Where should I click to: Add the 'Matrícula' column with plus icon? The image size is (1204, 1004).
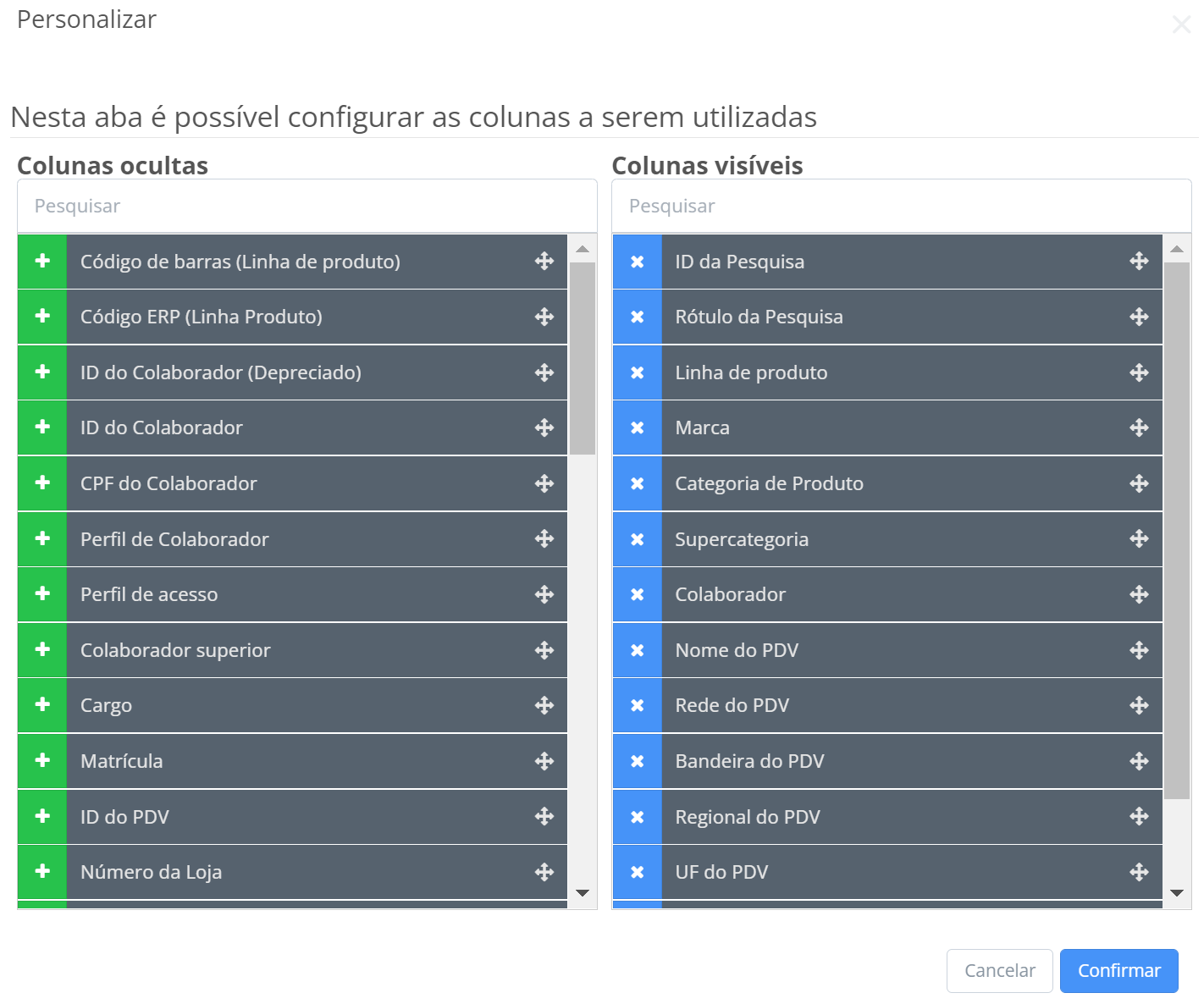[42, 761]
